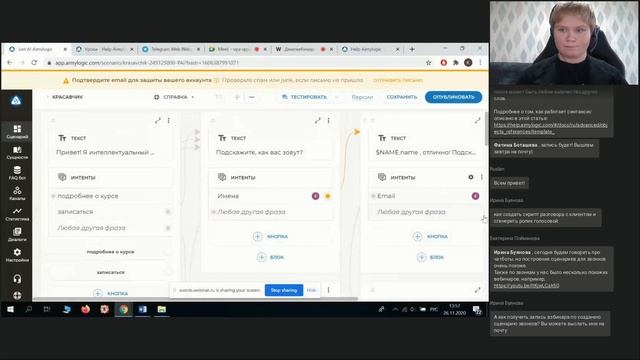This screenshot has height=360, width=640.
Task: Open Word from the taskbar
Action: click(142, 309)
